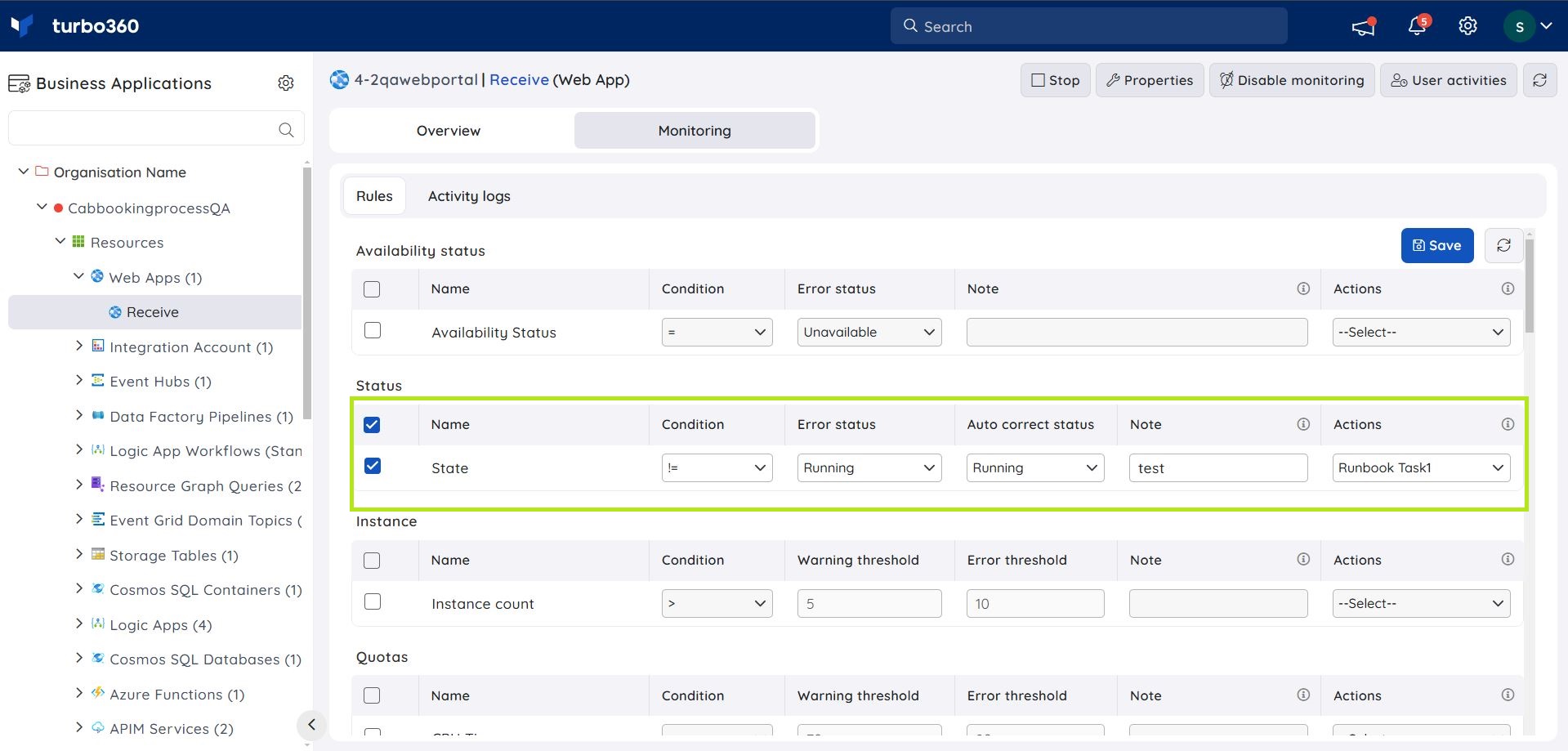Image resolution: width=1568 pixels, height=751 pixels.
Task: Click the Stop button
Action: (x=1055, y=80)
